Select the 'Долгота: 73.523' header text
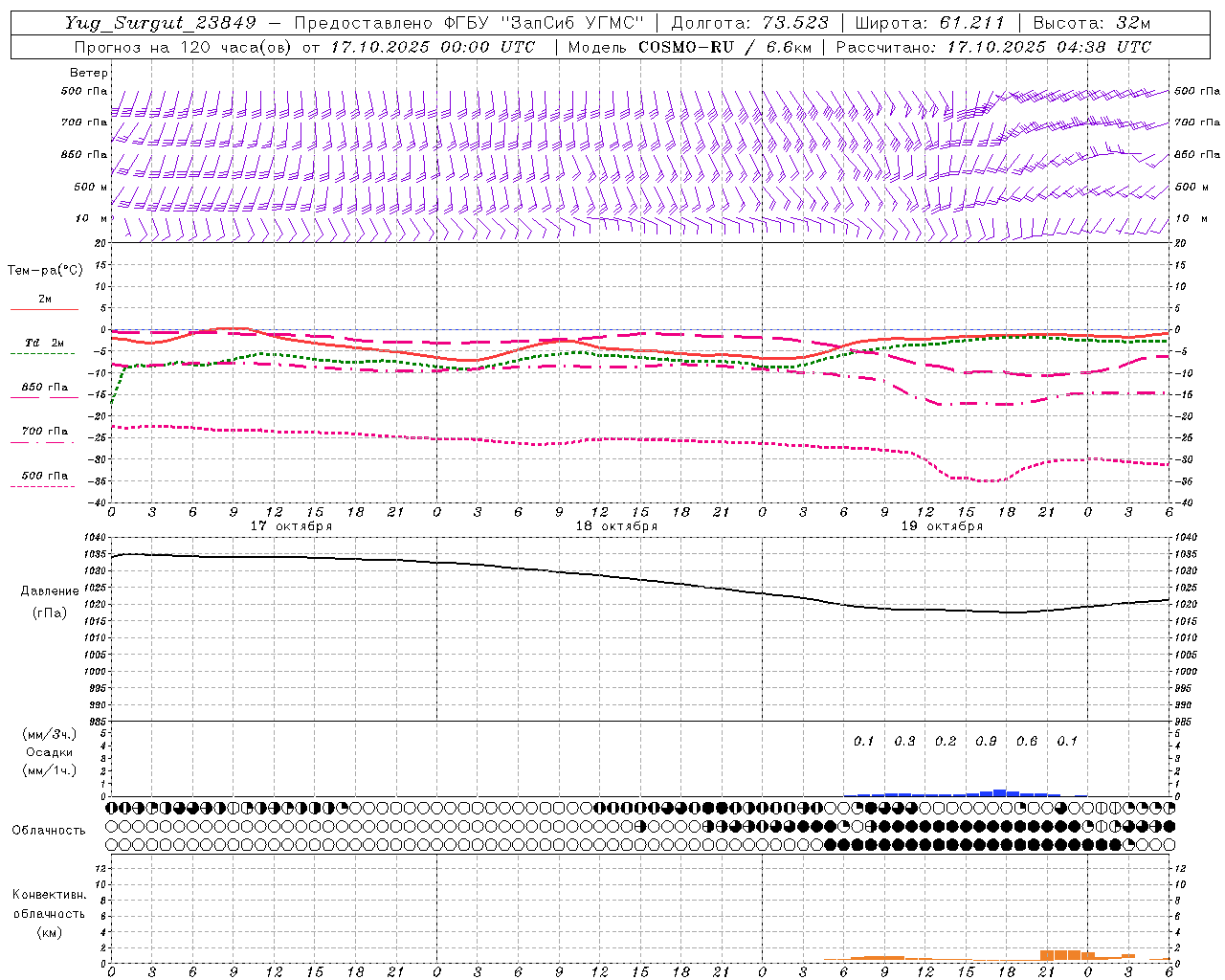This screenshot has height=980, width=1225. click(749, 23)
